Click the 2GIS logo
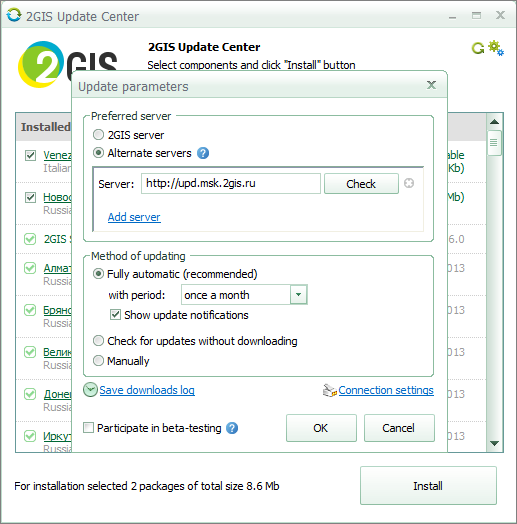517x524 pixels. [x=68, y=64]
